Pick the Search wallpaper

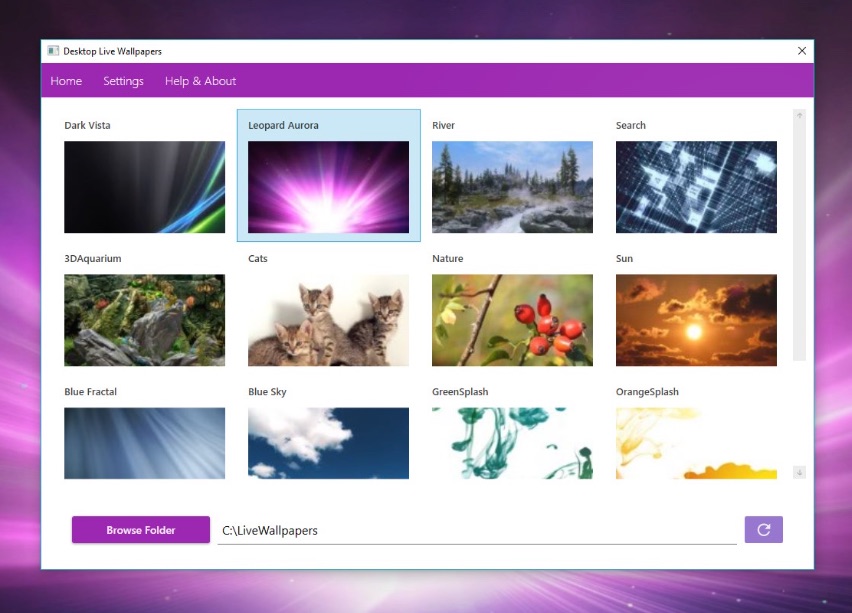(696, 187)
